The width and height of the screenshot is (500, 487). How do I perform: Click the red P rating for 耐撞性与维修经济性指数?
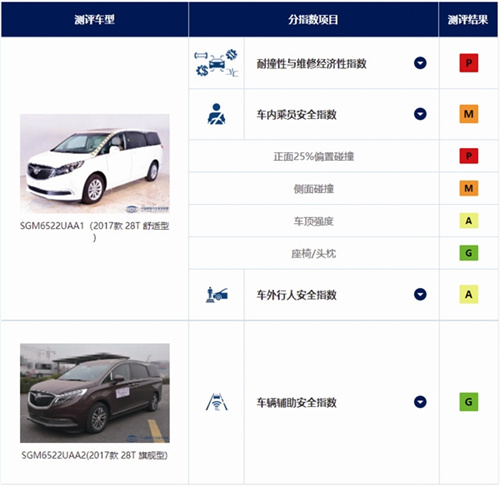coord(469,63)
